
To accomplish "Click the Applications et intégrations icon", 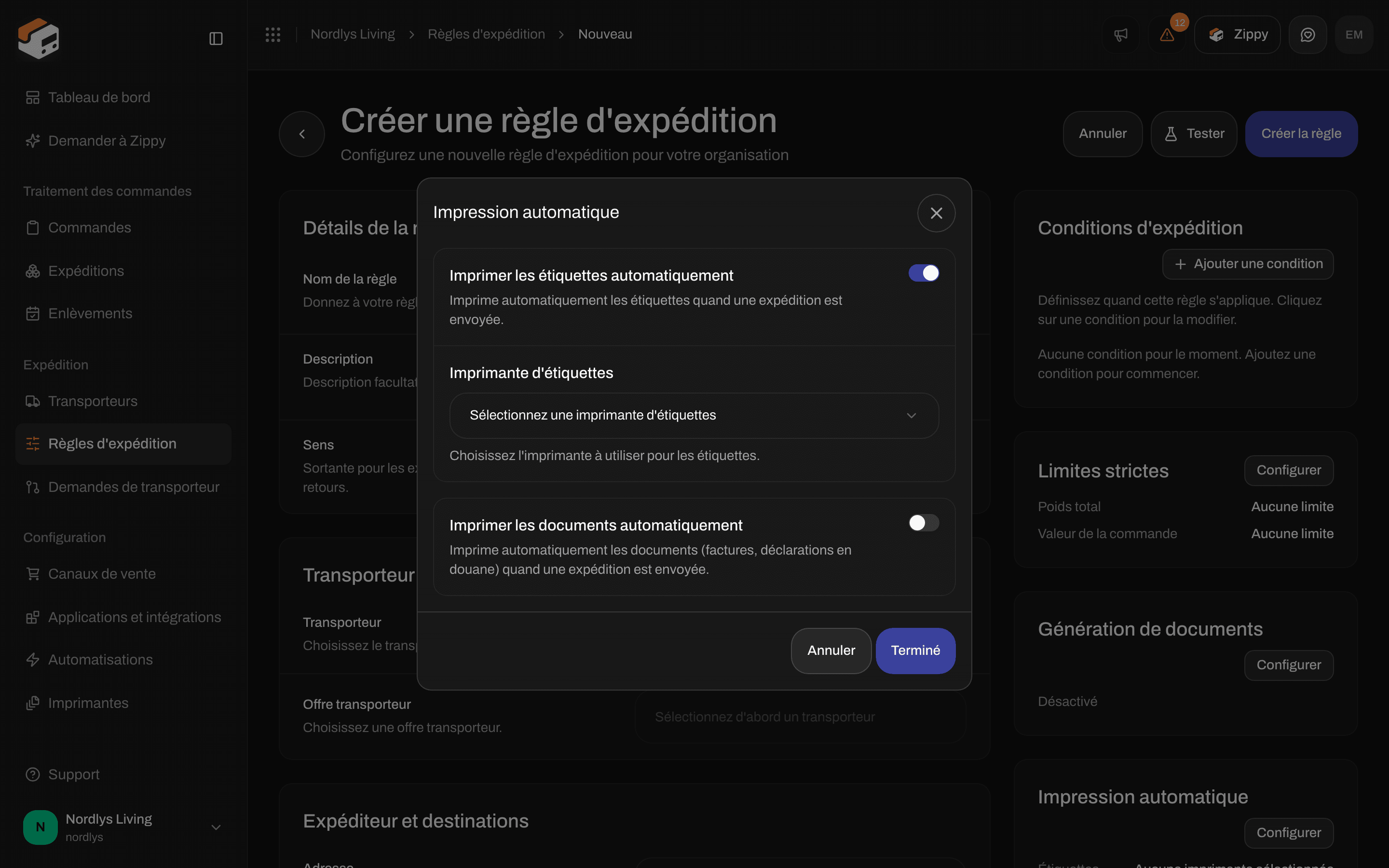I will tap(33, 617).
